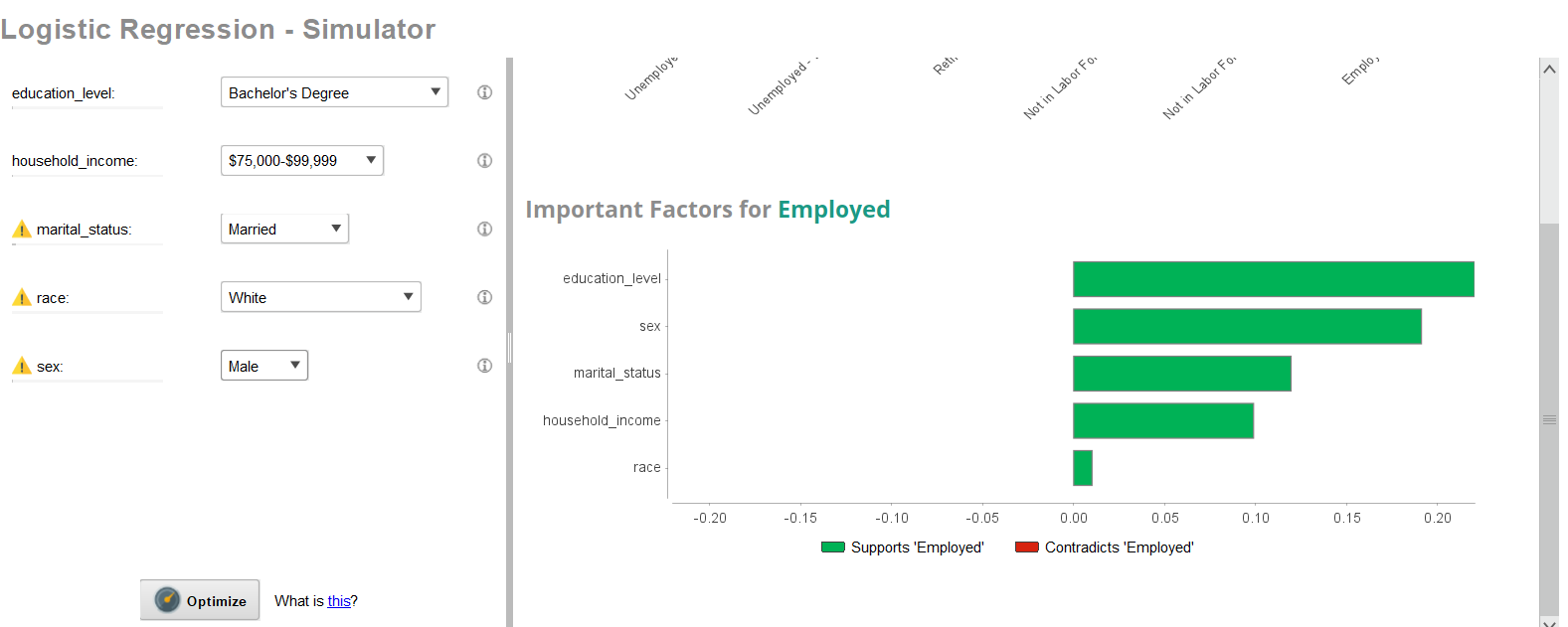Click scrollbar up arrow at top right
Image resolution: width=1568 pixels, height=627 pixels.
(x=1549, y=69)
